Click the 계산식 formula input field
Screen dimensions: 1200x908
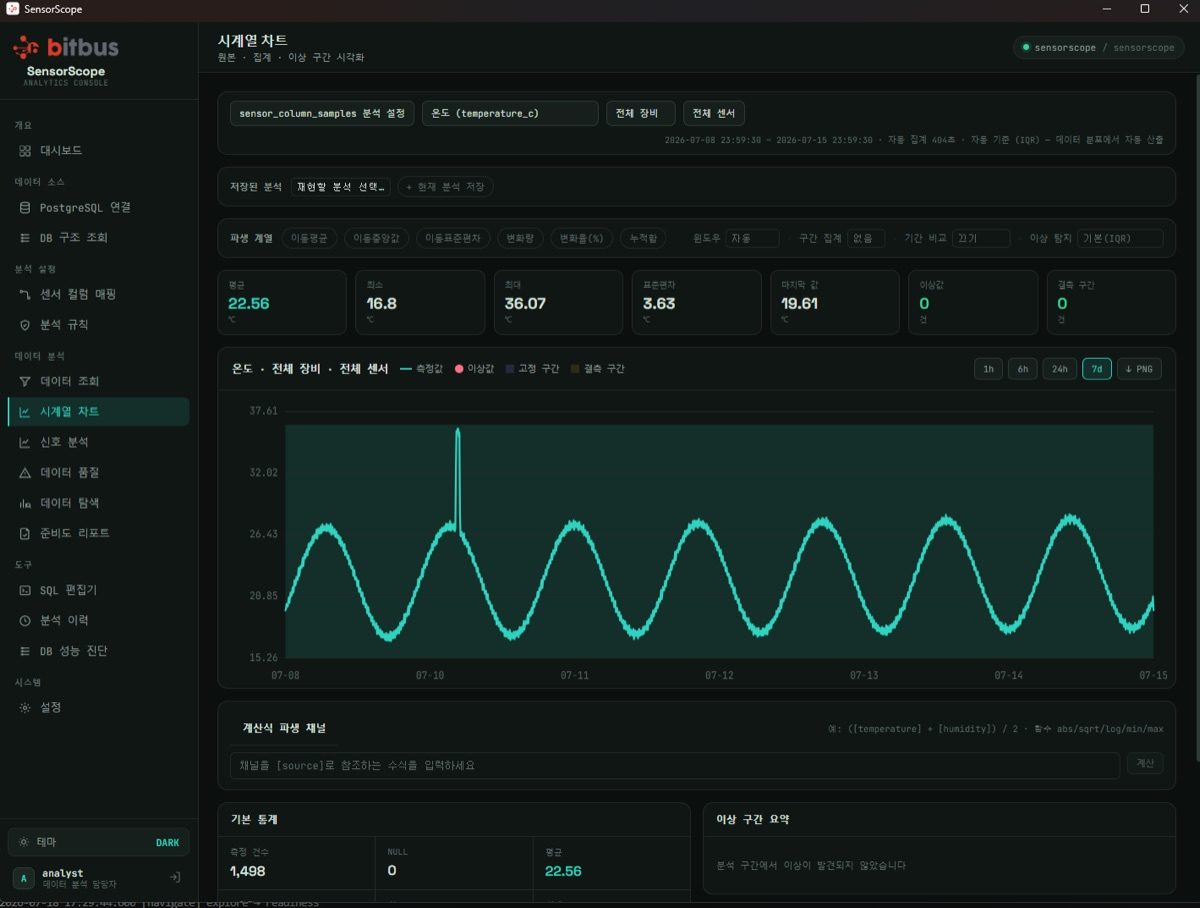(x=675, y=765)
